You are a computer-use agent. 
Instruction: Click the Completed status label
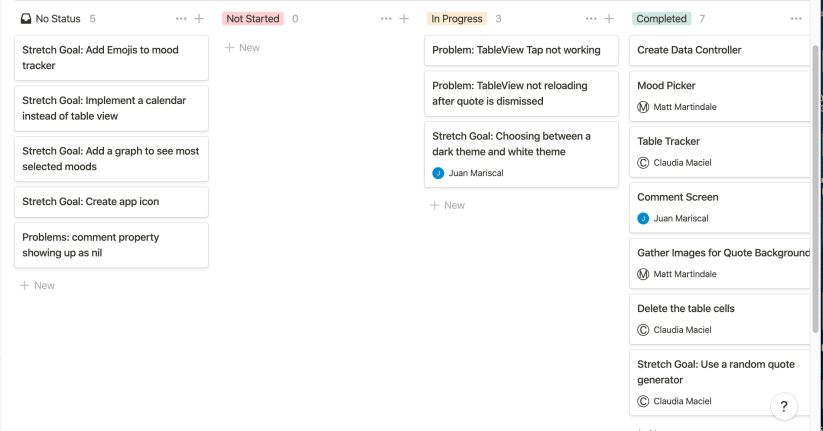coord(661,19)
